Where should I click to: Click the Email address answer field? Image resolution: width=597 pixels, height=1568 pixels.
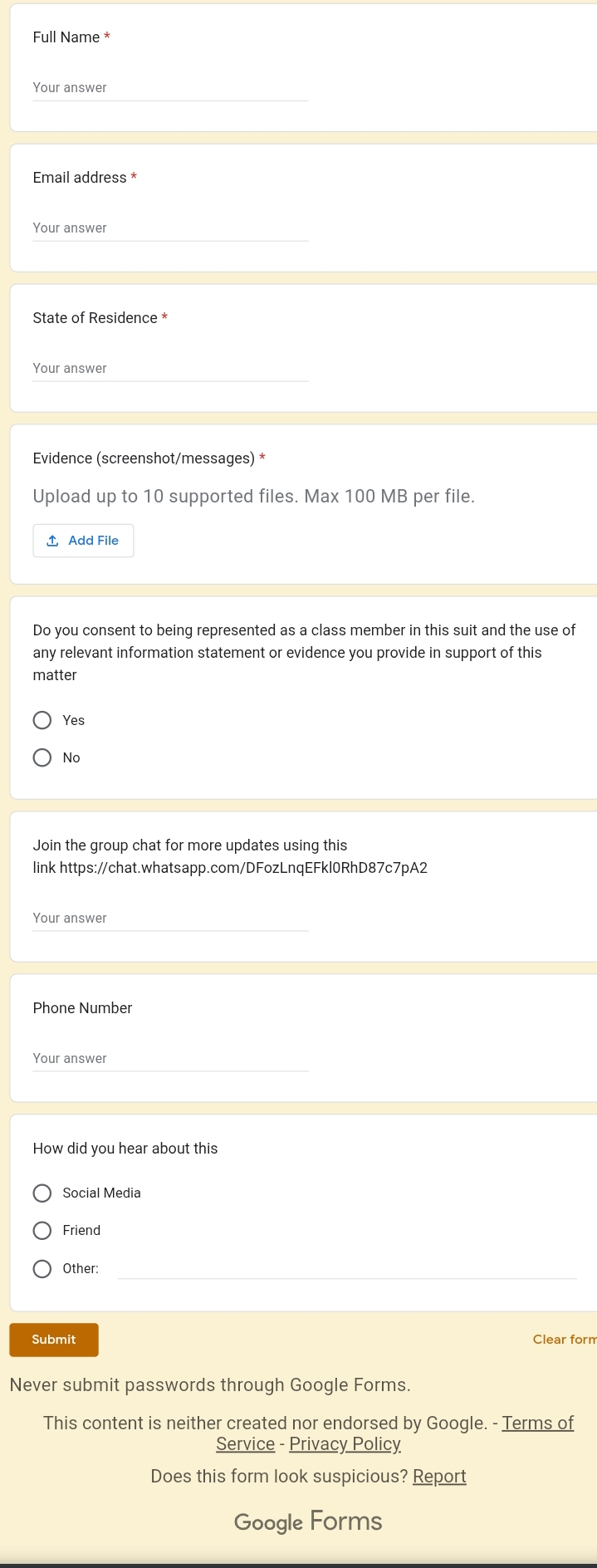[x=170, y=228]
